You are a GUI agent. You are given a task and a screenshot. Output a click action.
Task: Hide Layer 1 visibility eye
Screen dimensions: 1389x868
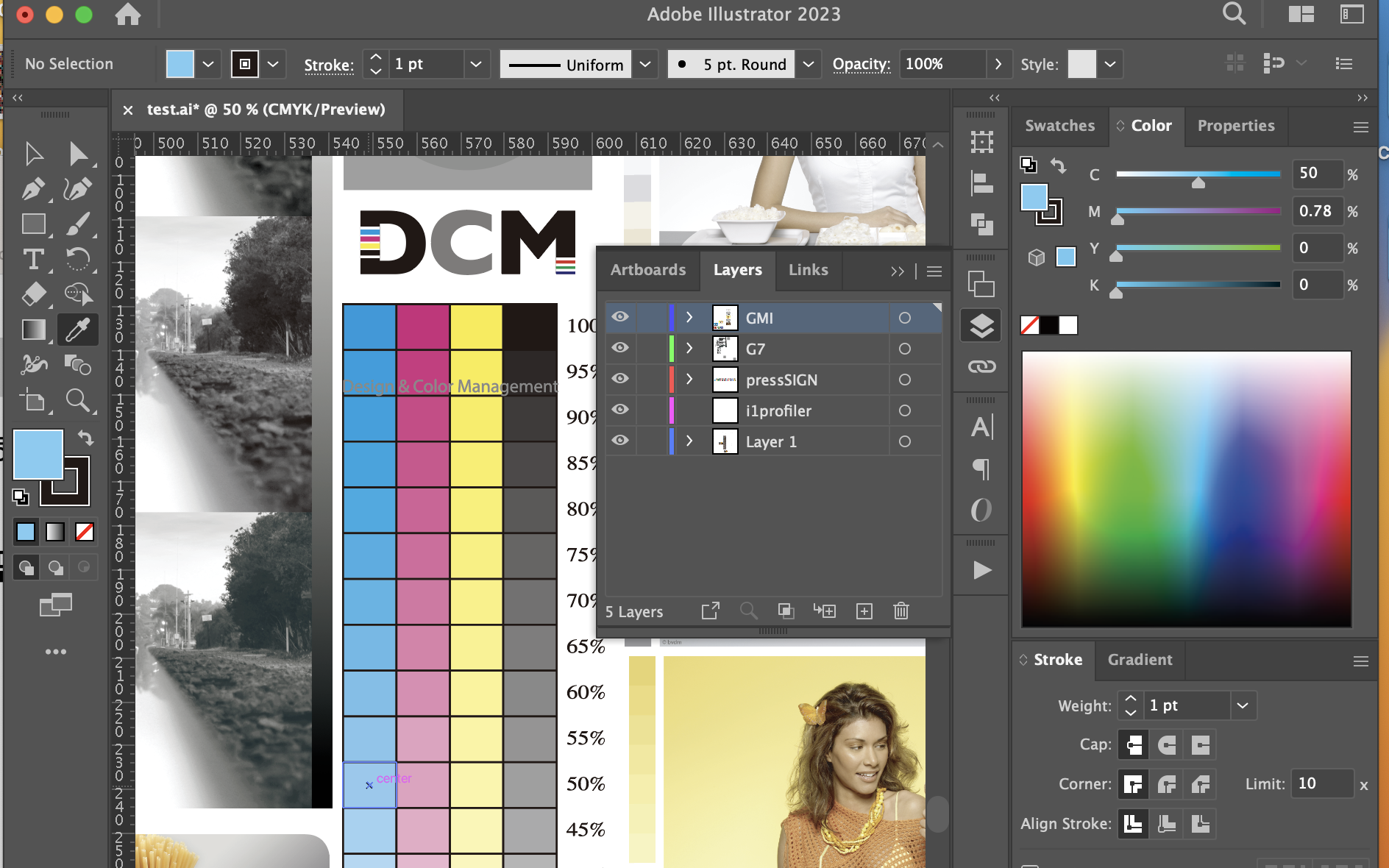(x=620, y=441)
